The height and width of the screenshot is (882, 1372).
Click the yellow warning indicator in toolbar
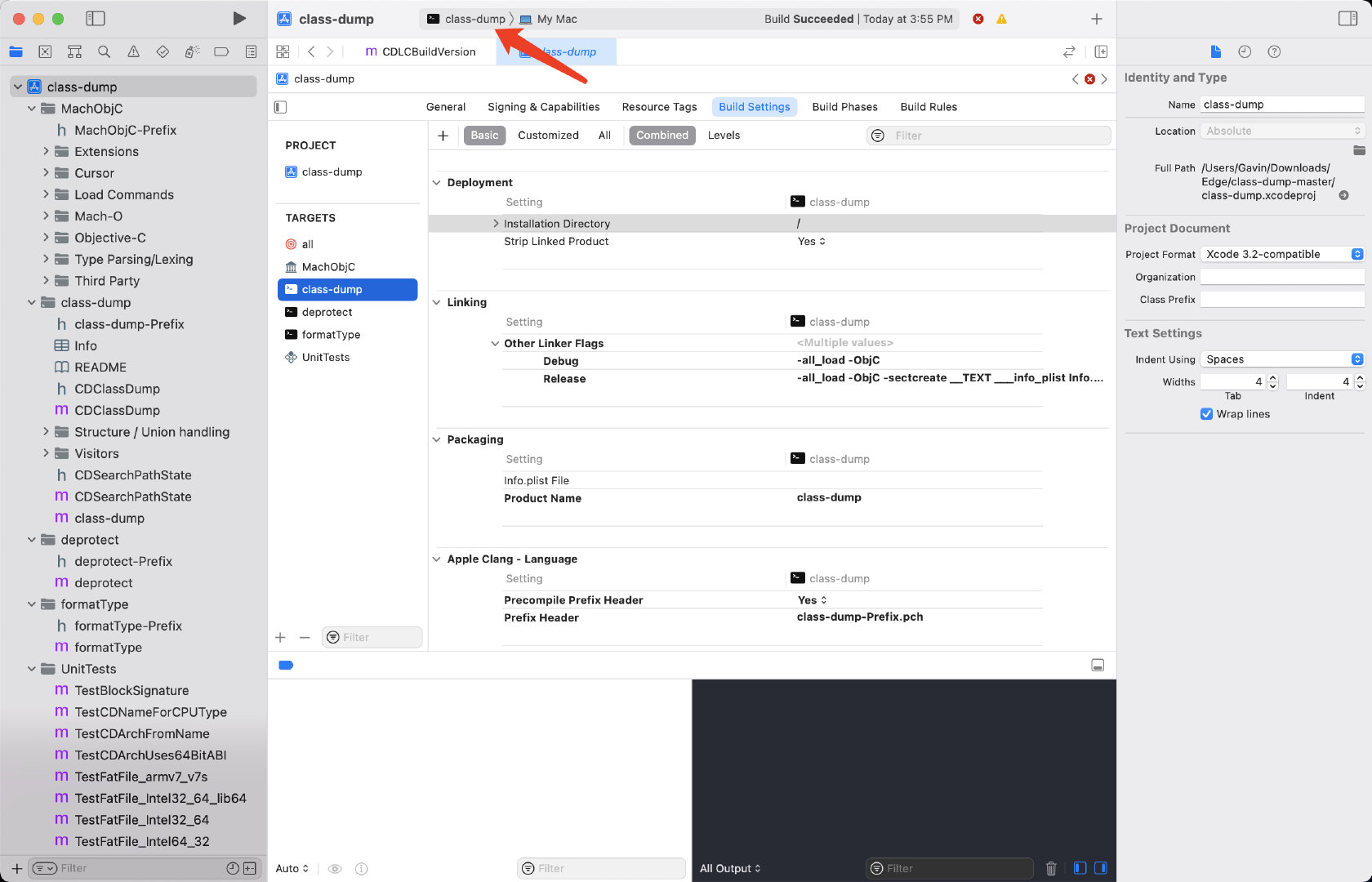pyautogui.click(x=1001, y=19)
